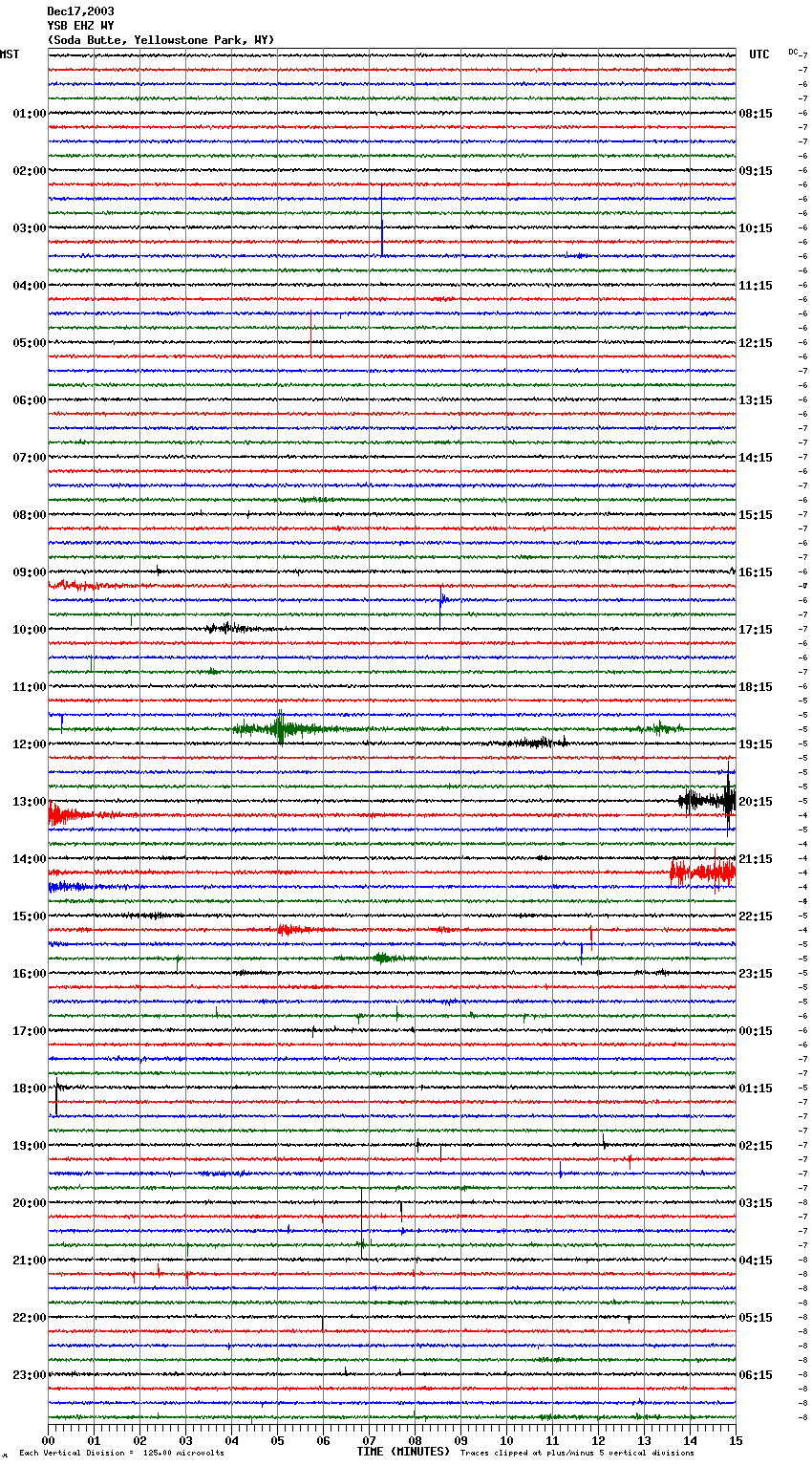
Task: Click the "23:15" UTC time label
Action: point(756,974)
